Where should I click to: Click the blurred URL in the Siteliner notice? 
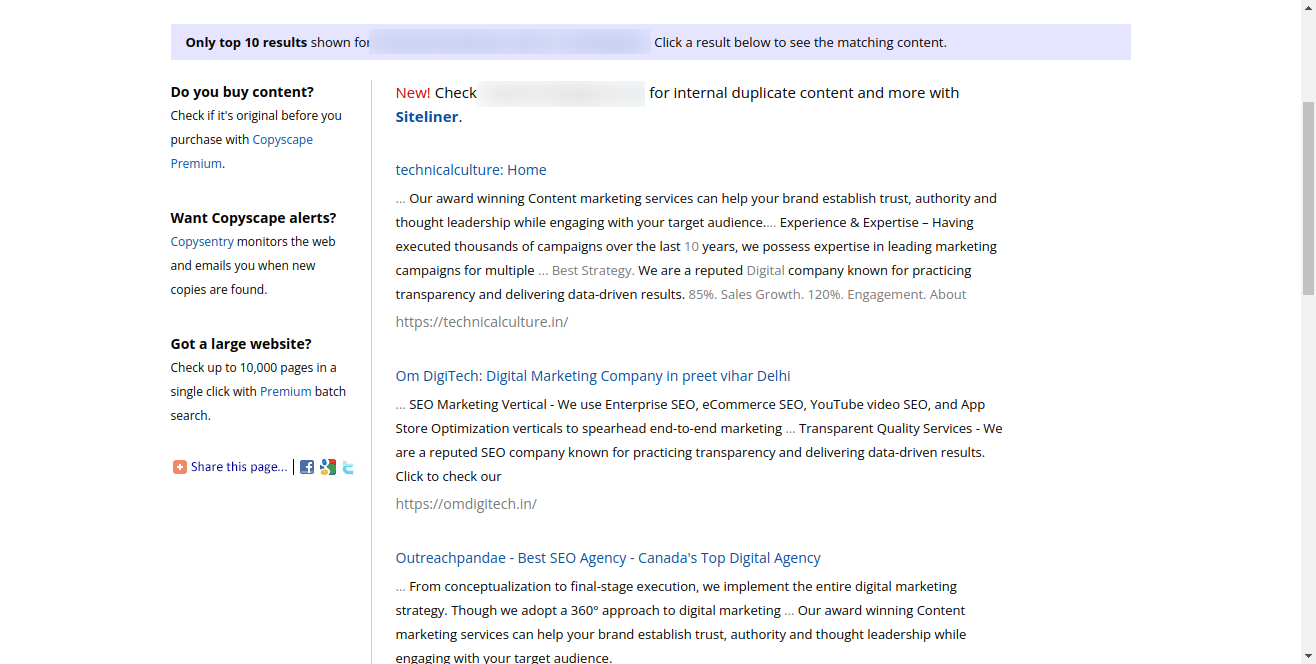[560, 93]
